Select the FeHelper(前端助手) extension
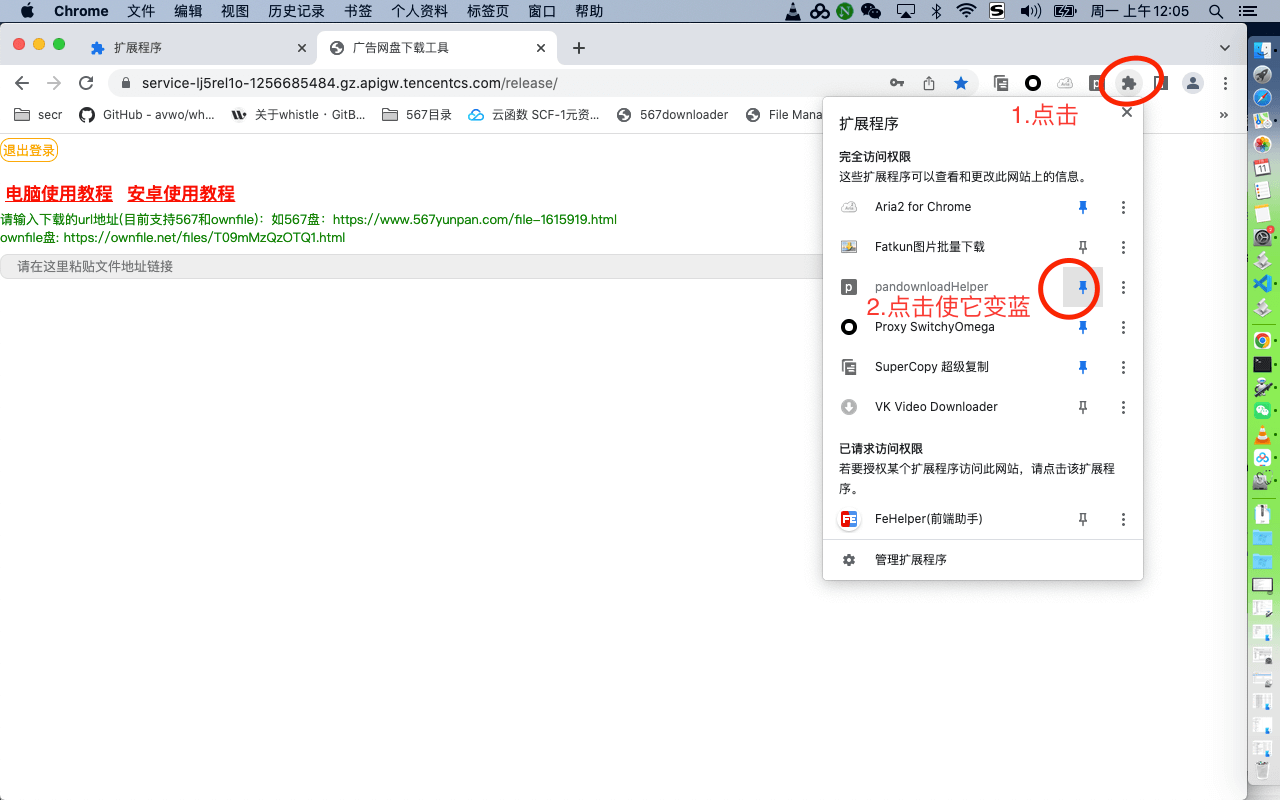The width and height of the screenshot is (1280, 800). point(943,519)
